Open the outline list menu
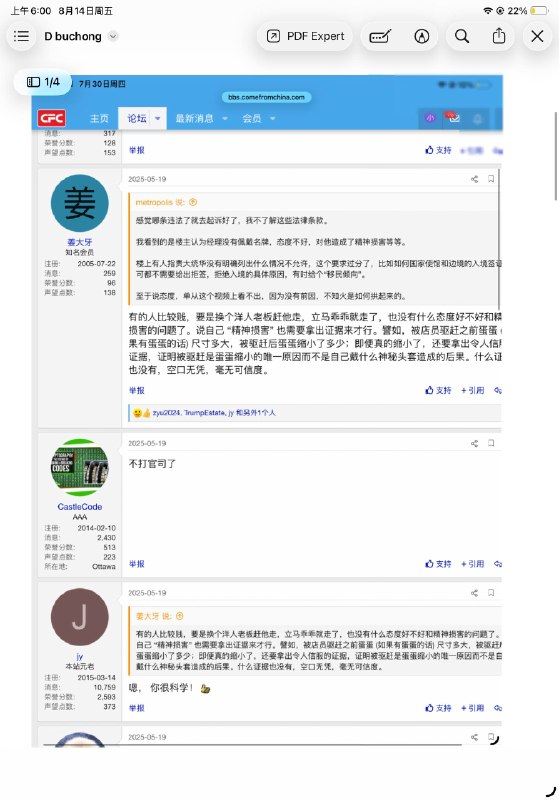 point(21,36)
